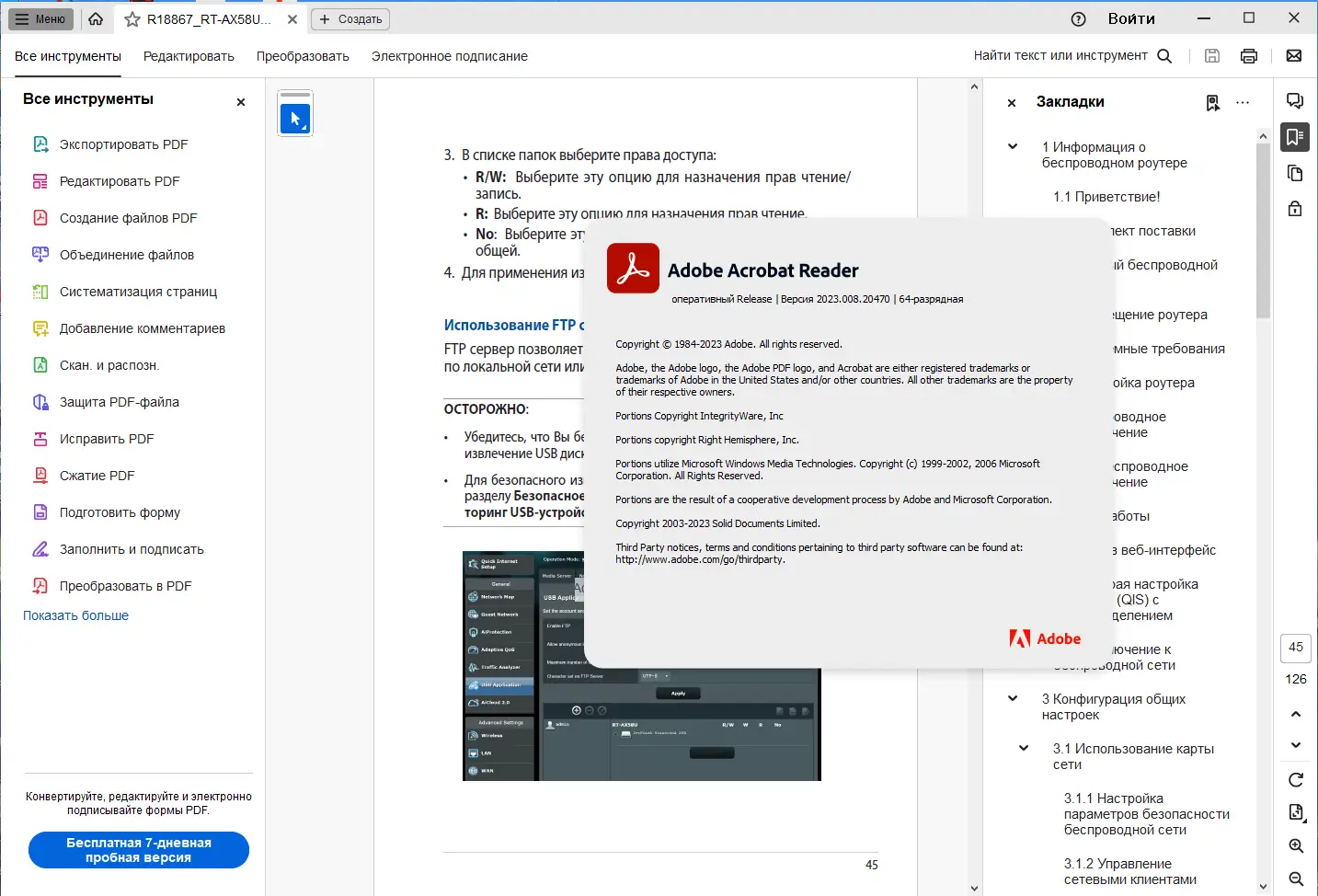Click the Adobe logo in About dialog
Screen dimensions: 1318x896
1045,638
